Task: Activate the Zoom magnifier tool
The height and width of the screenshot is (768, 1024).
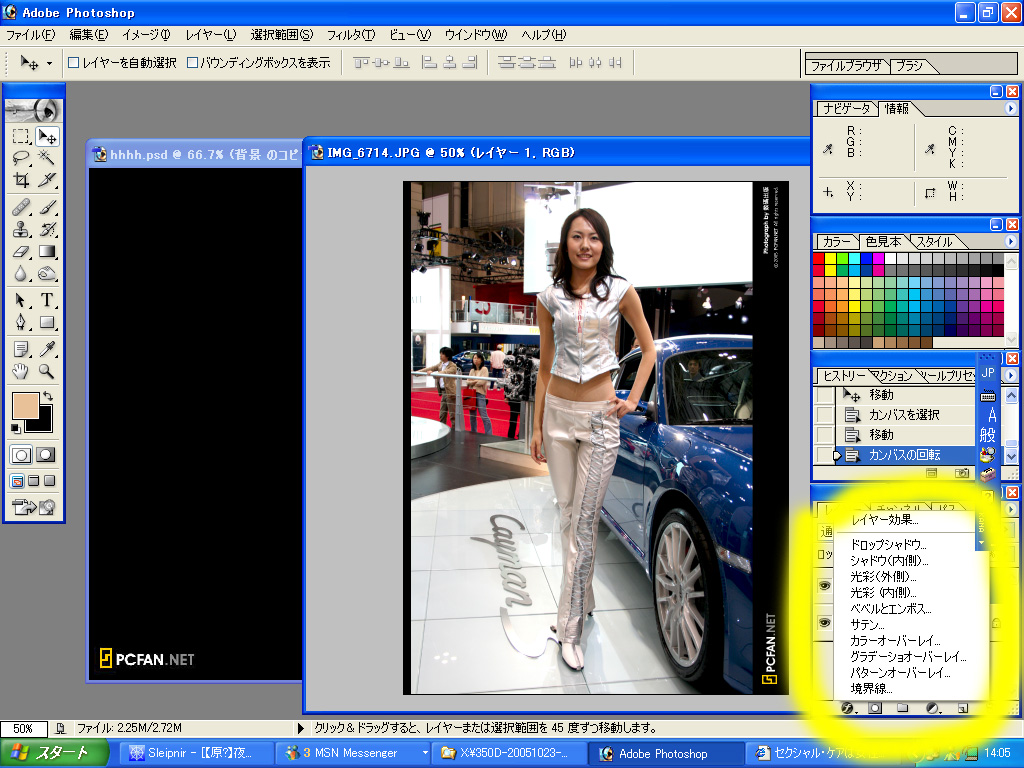Action: [47, 371]
